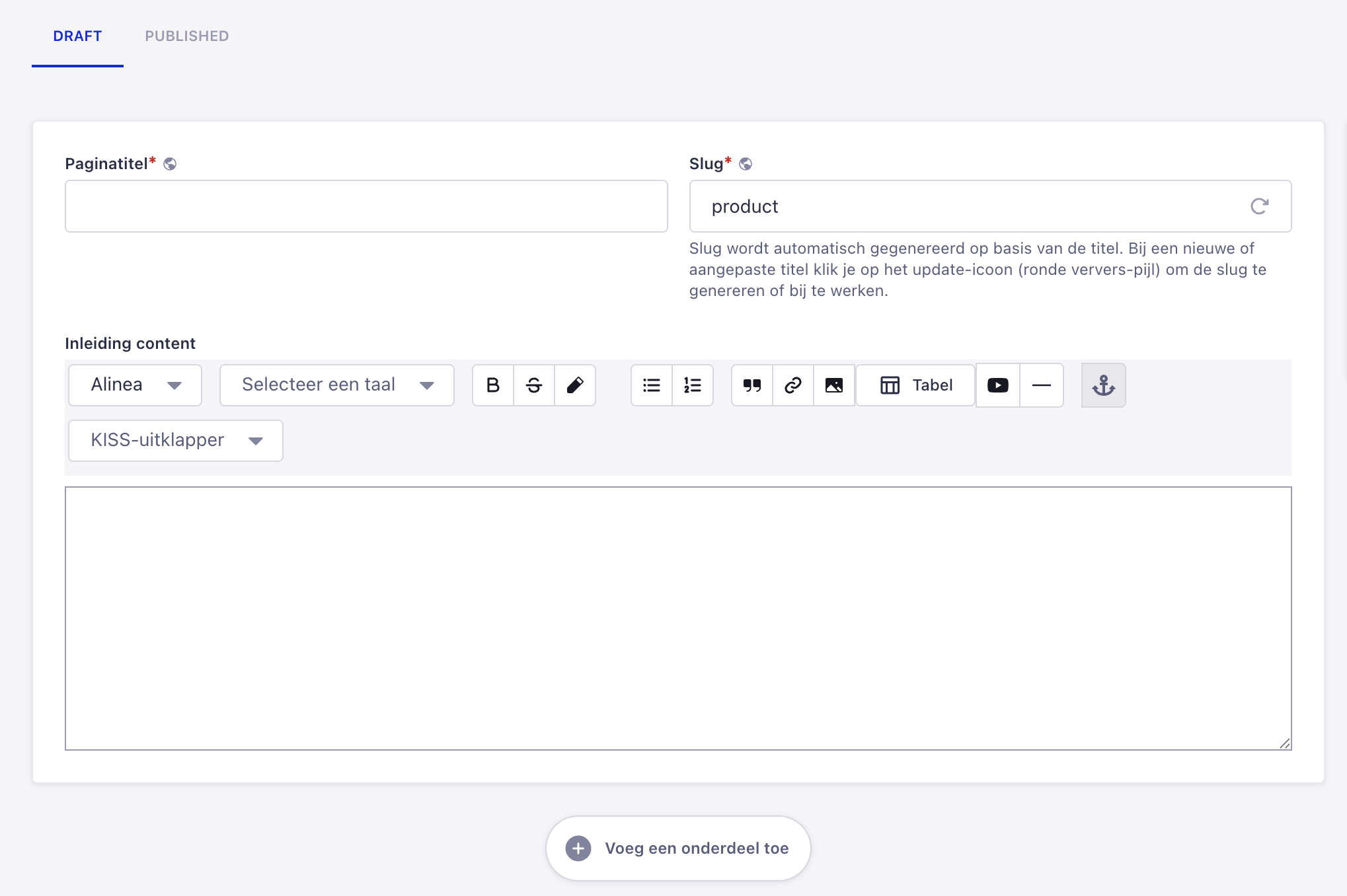The width and height of the screenshot is (1347, 896).
Task: Click Voeg een onderdeel toe button
Action: tap(678, 848)
